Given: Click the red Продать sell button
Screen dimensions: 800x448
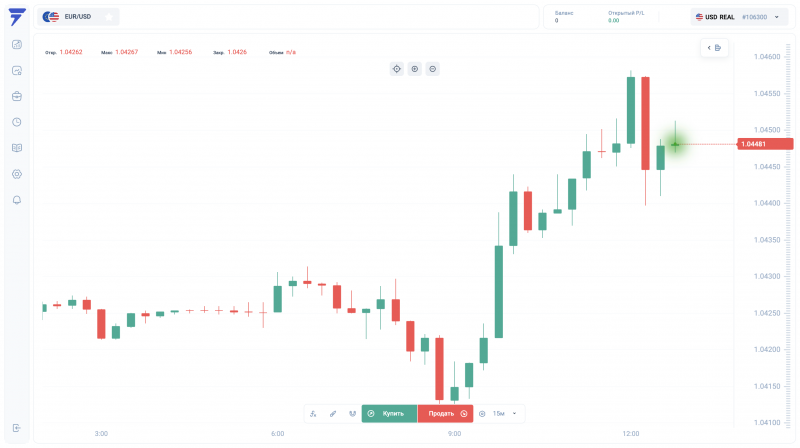Looking at the screenshot, I should tap(445, 414).
